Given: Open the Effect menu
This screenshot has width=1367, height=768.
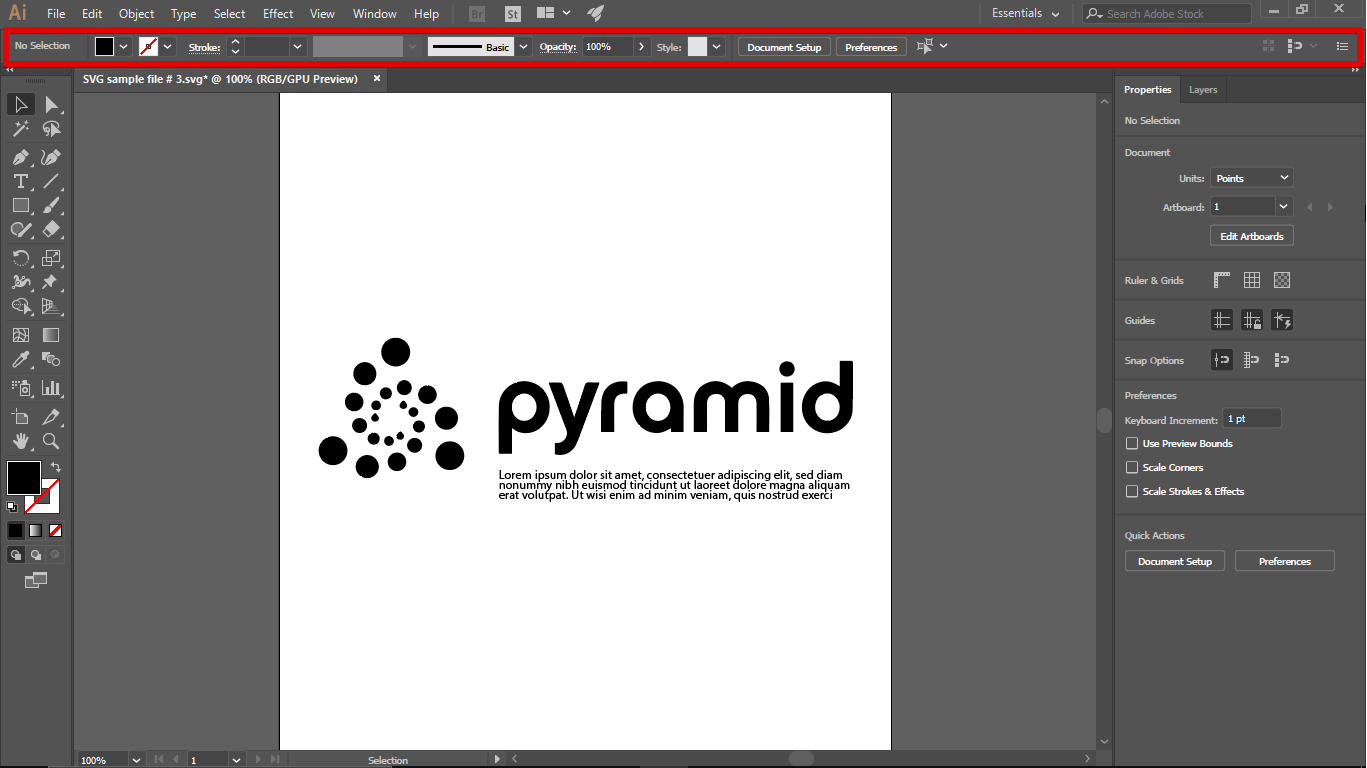Looking at the screenshot, I should coord(278,14).
